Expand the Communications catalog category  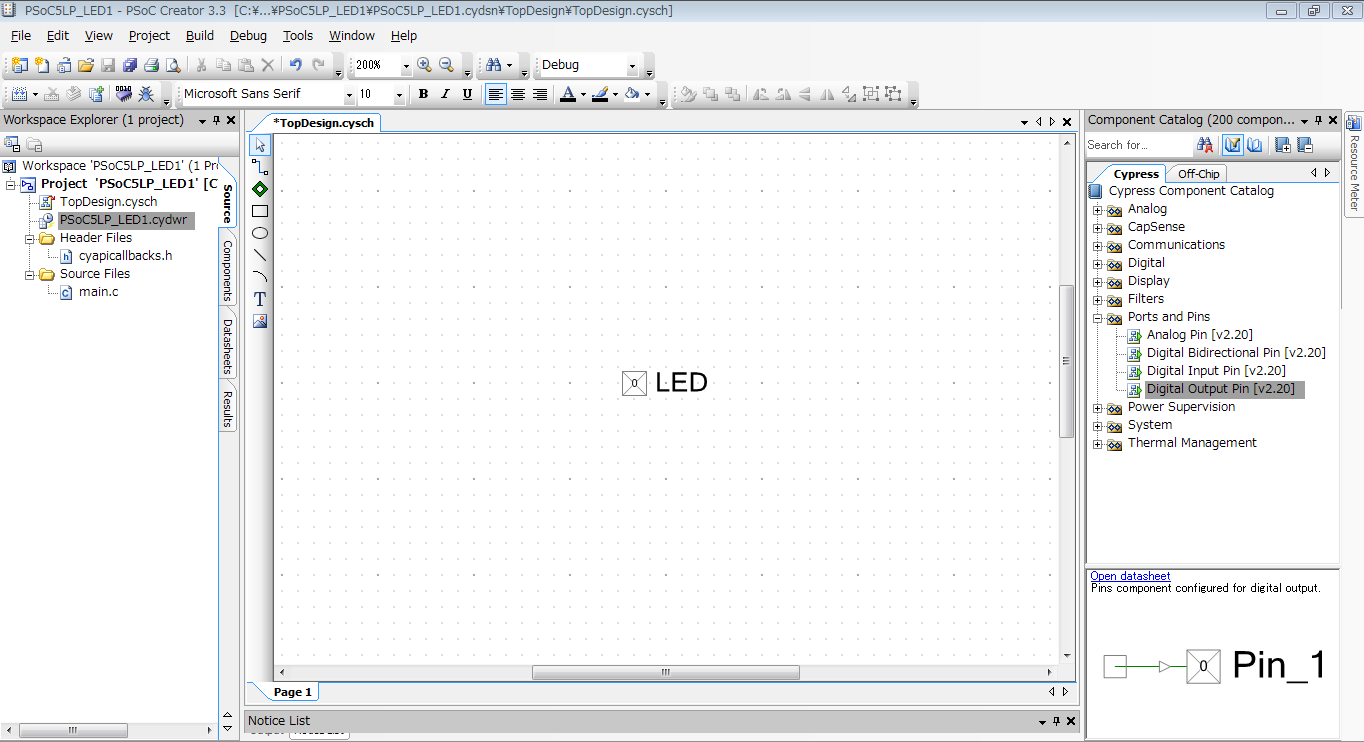point(1097,246)
